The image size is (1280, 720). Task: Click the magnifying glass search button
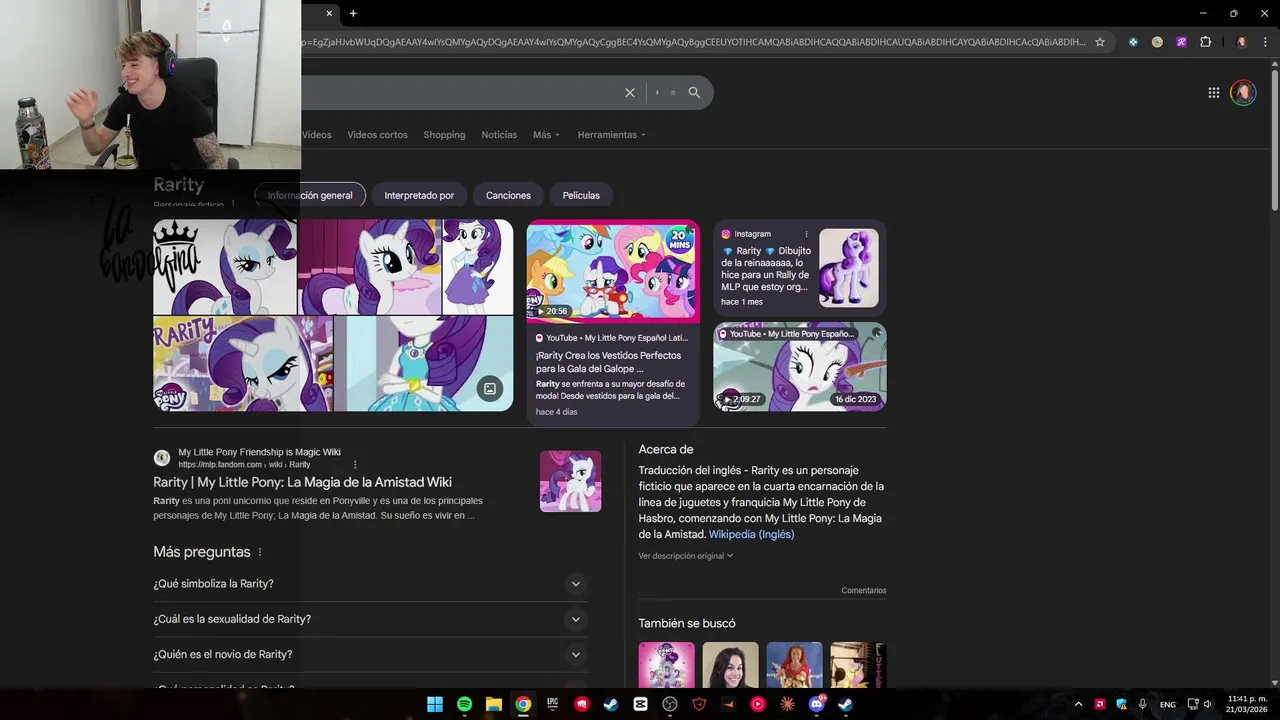click(694, 92)
